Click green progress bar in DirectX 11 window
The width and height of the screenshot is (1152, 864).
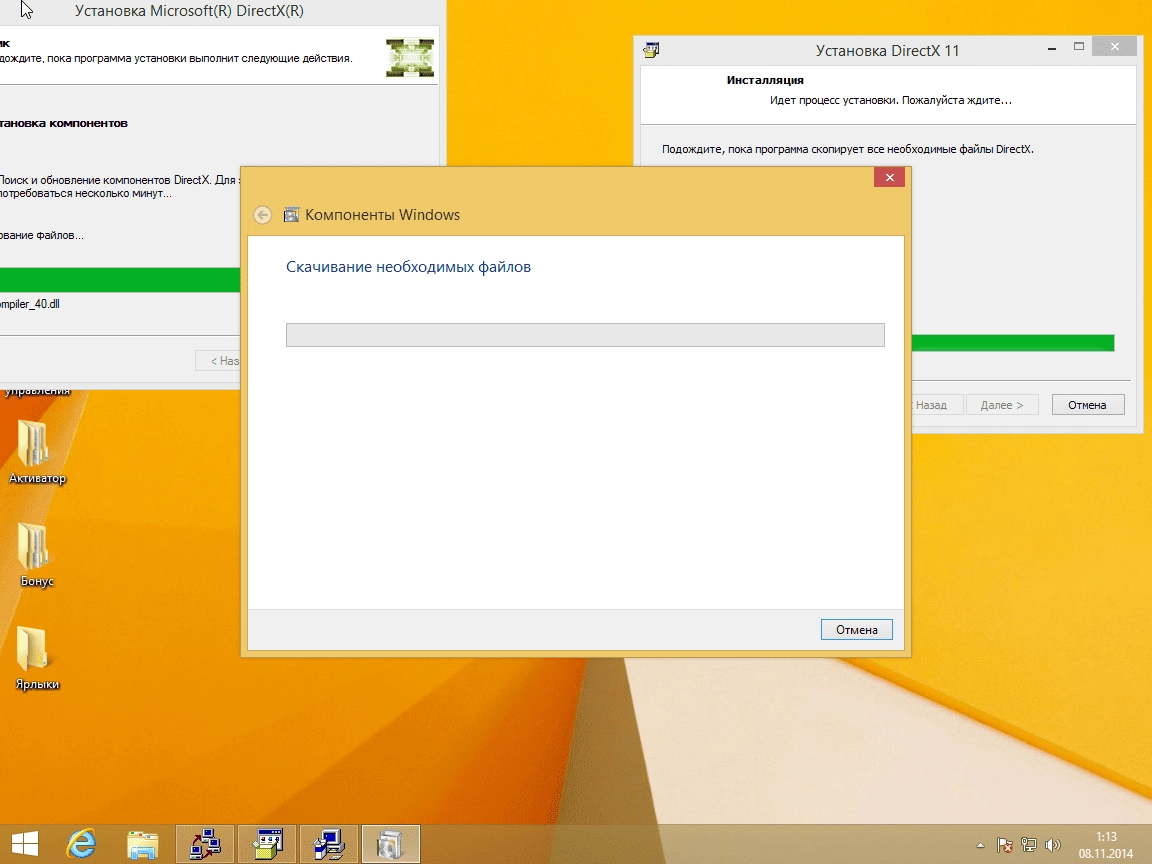(x=1013, y=342)
